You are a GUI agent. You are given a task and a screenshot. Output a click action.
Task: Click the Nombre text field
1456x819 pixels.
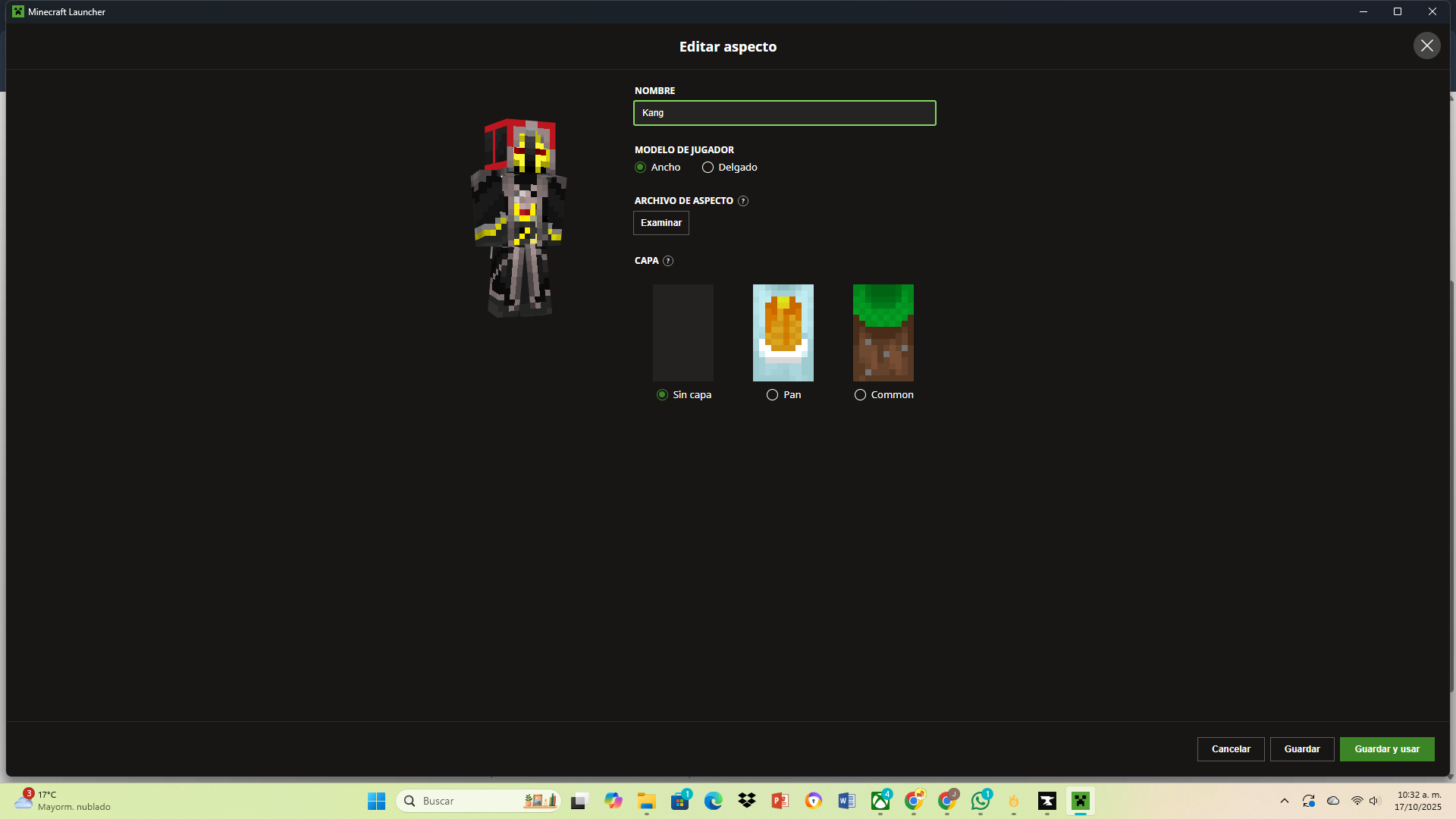coord(784,113)
